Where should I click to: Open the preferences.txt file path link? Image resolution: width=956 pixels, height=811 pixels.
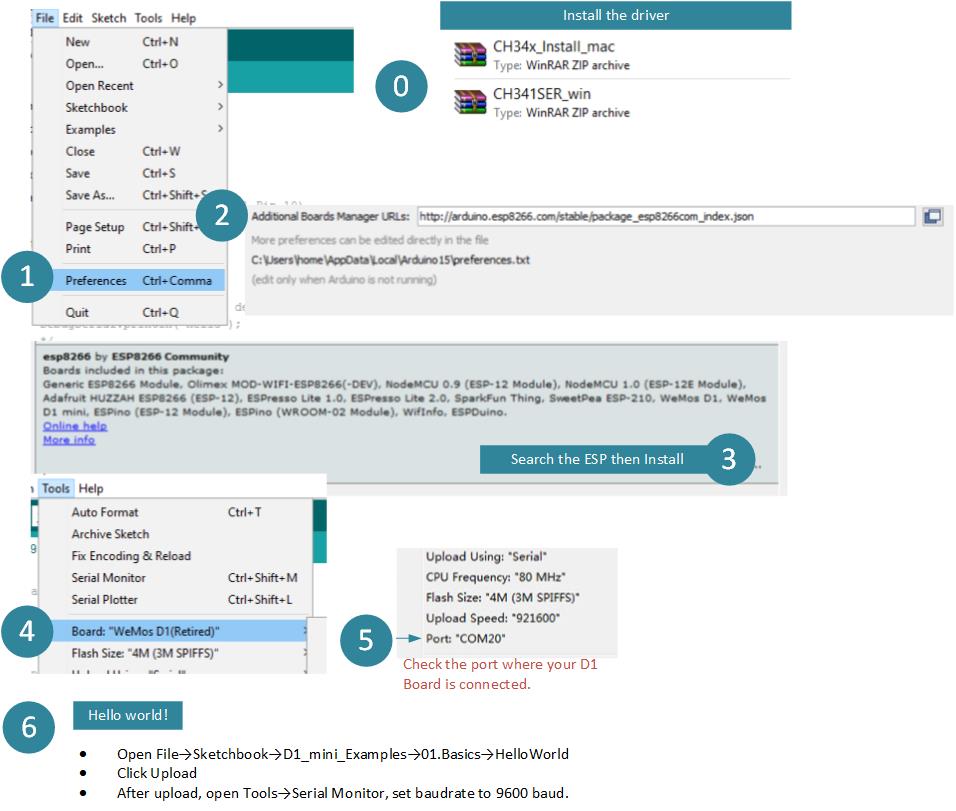point(390,260)
